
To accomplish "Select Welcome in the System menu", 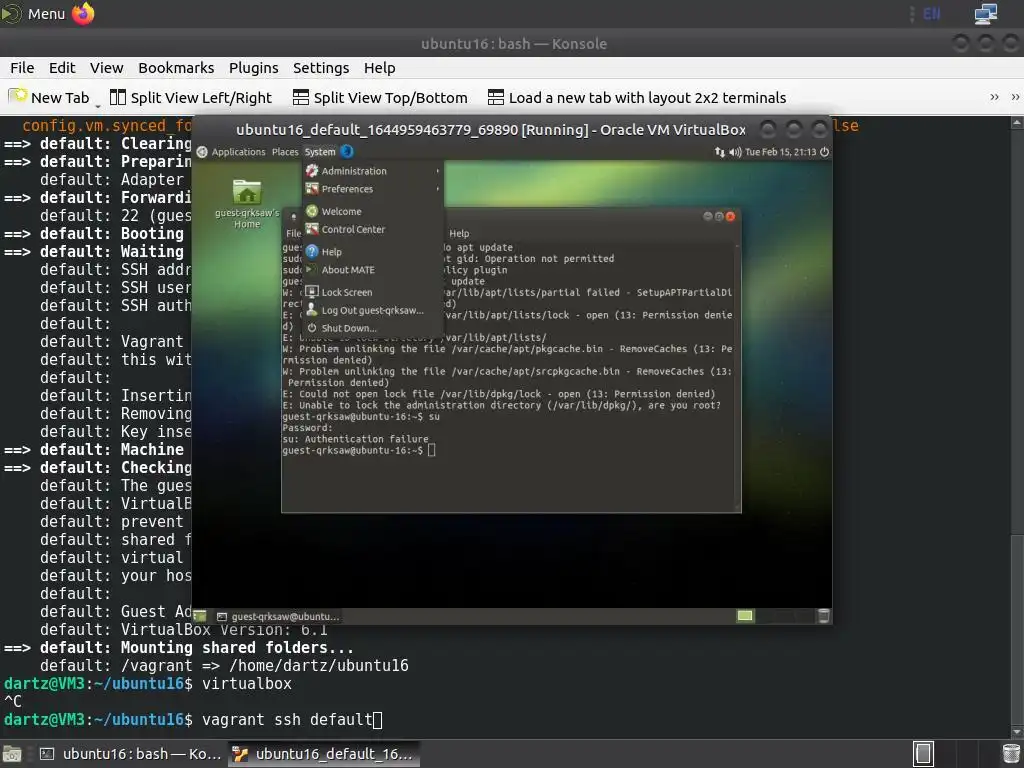I will click(x=374, y=212).
